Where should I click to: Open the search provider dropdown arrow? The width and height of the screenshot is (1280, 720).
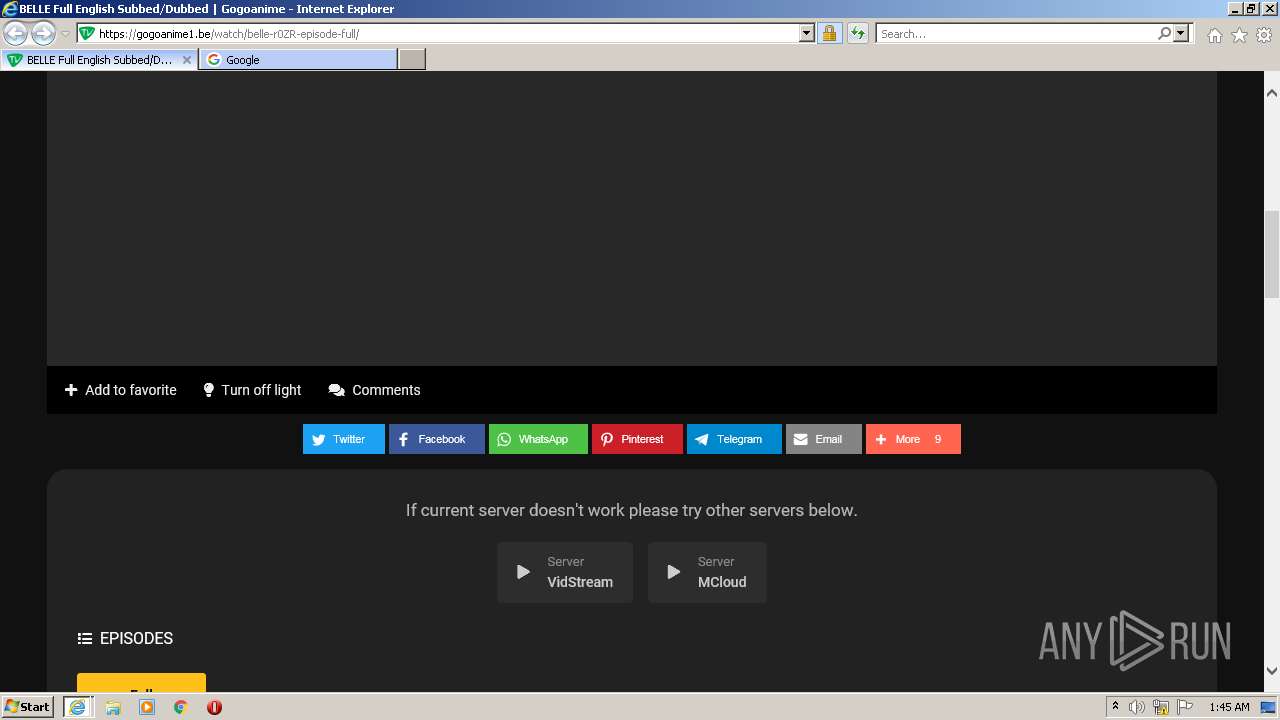pyautogui.click(x=1181, y=33)
